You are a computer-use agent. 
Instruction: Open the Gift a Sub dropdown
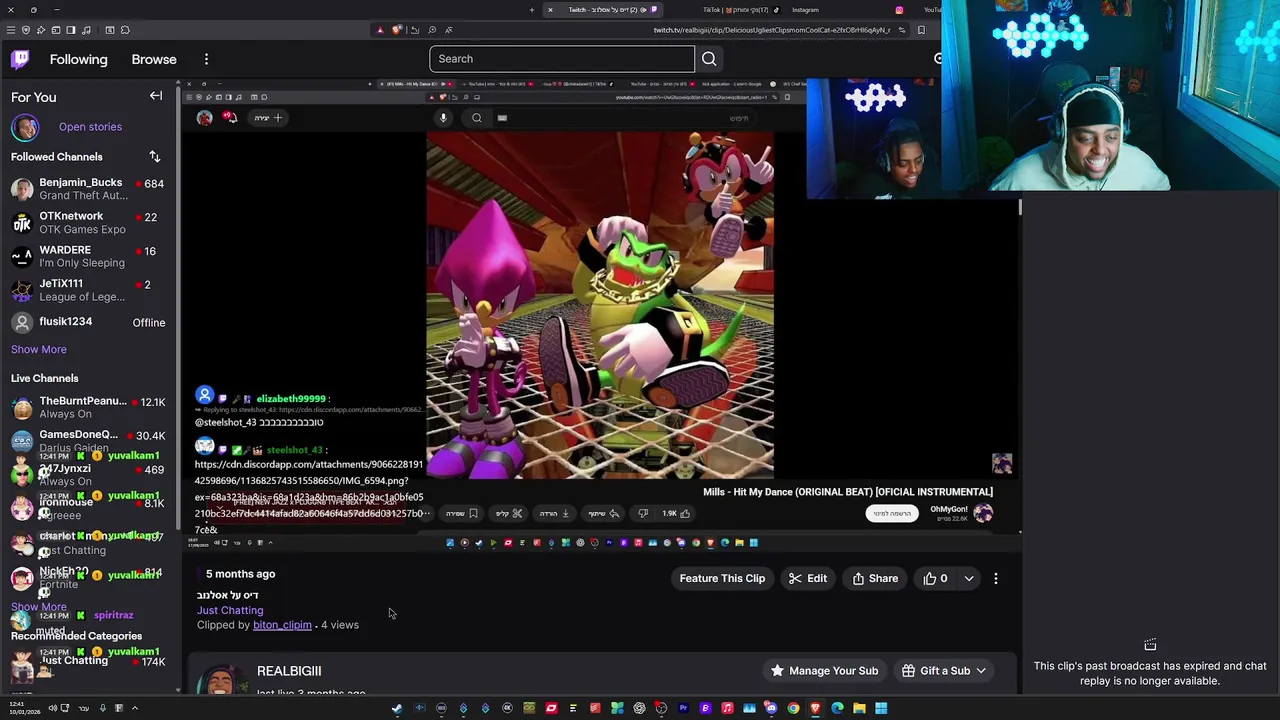point(944,671)
